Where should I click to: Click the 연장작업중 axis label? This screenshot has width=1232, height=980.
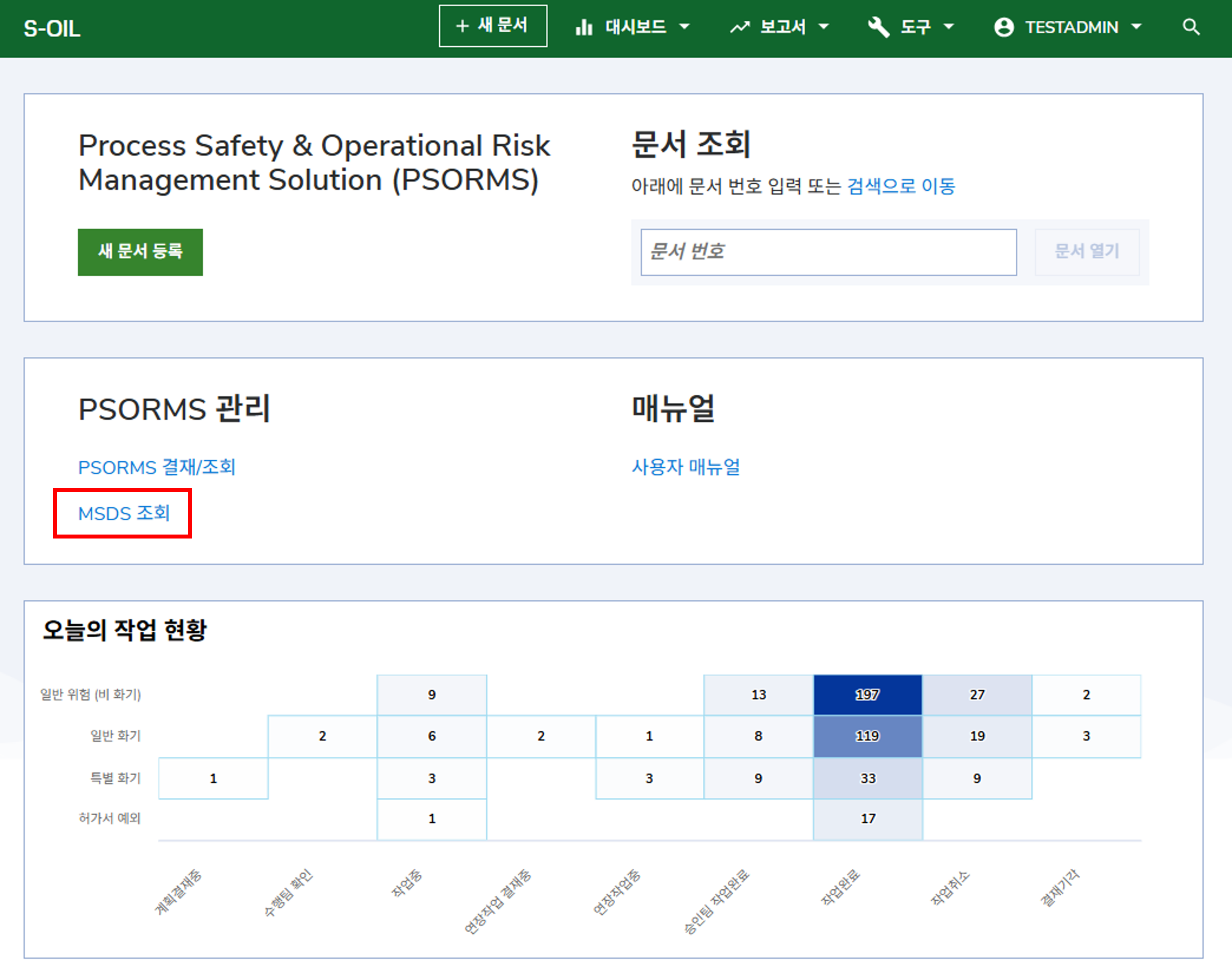(x=616, y=892)
